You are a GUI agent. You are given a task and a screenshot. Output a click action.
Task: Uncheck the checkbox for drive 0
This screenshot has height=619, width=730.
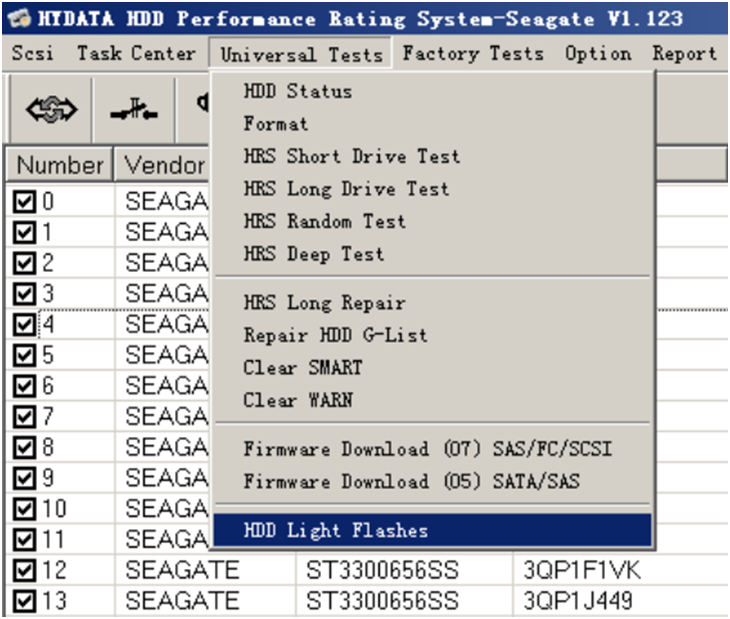pos(24,202)
